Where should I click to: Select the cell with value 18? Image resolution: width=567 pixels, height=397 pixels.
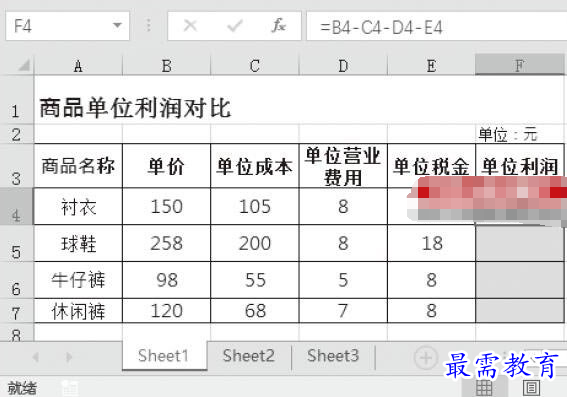431,243
